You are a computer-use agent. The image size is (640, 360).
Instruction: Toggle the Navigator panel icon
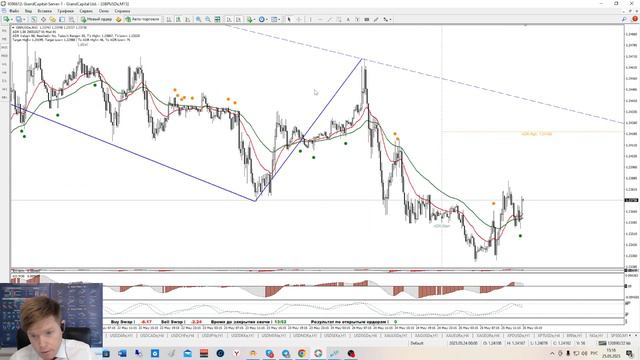(53, 19)
